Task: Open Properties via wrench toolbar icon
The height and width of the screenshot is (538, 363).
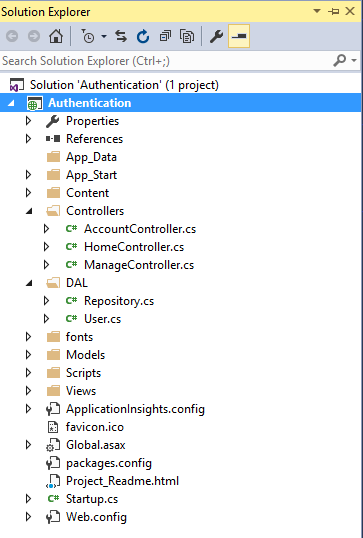Action: pos(216,36)
